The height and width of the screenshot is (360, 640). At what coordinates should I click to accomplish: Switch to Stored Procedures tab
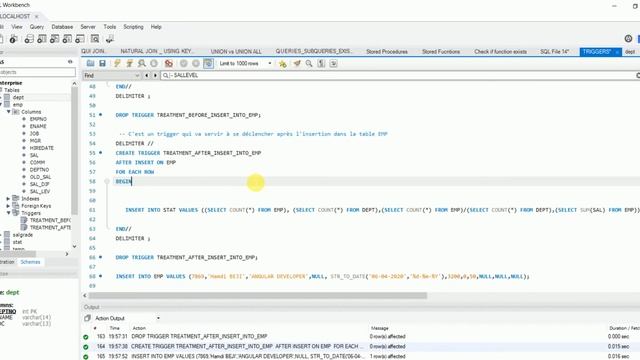coord(387,51)
